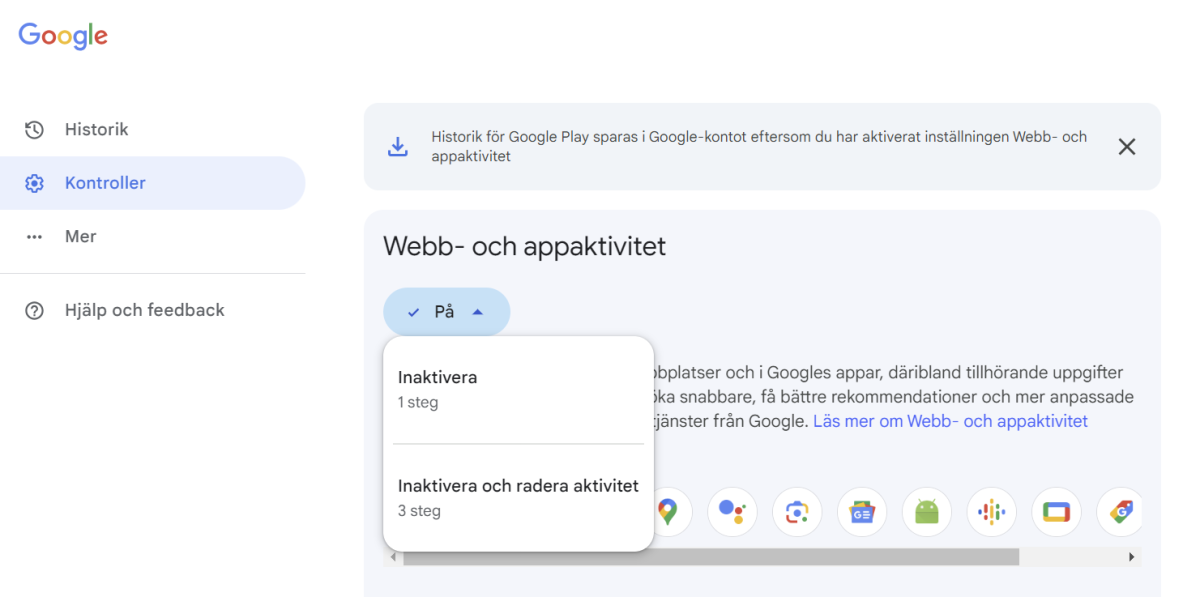Select the Google Podcasts icon

click(991, 511)
